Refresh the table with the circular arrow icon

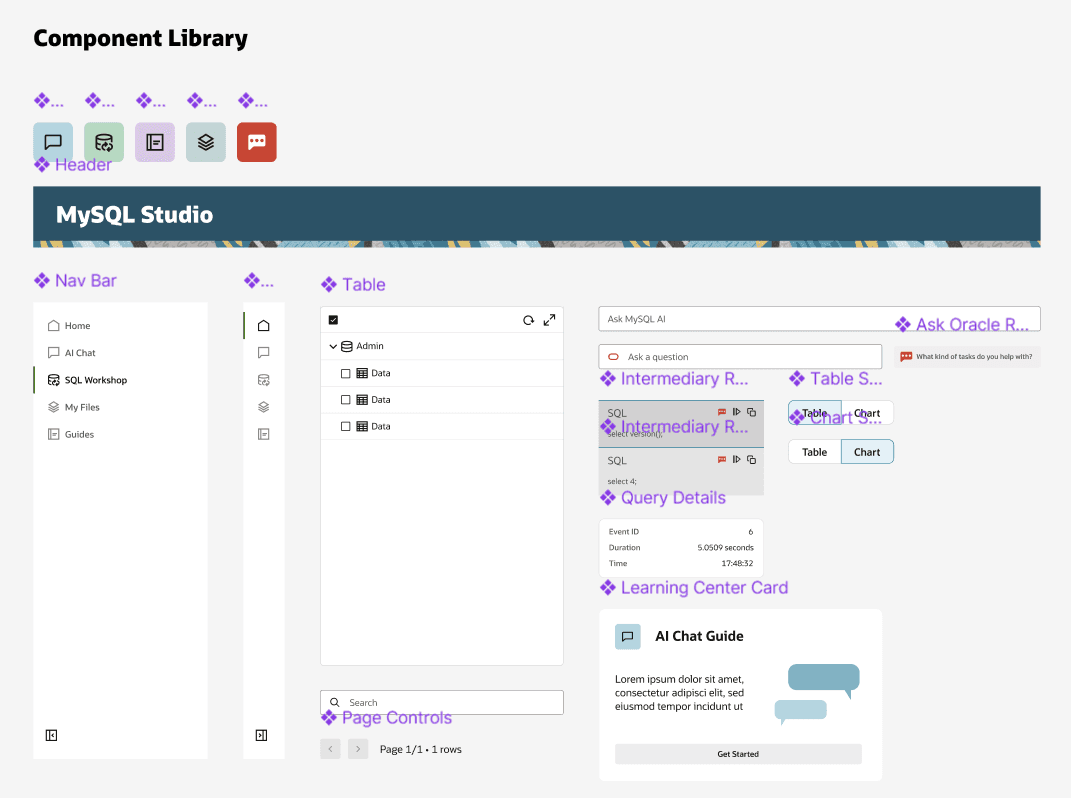(529, 320)
